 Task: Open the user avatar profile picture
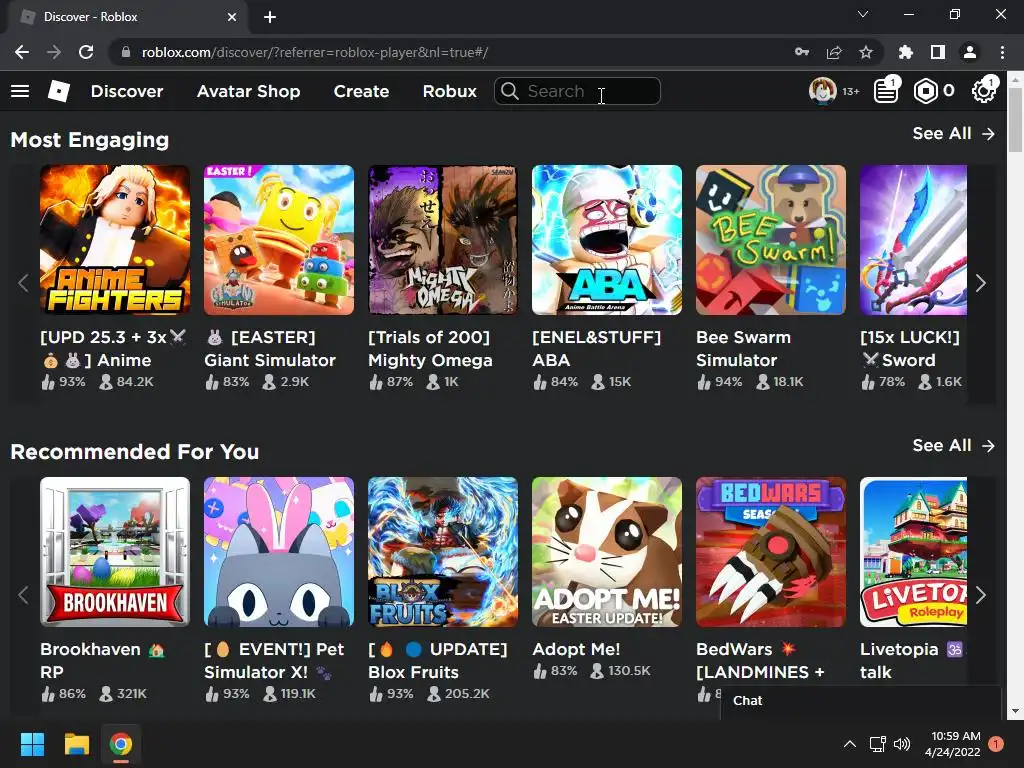(x=822, y=91)
